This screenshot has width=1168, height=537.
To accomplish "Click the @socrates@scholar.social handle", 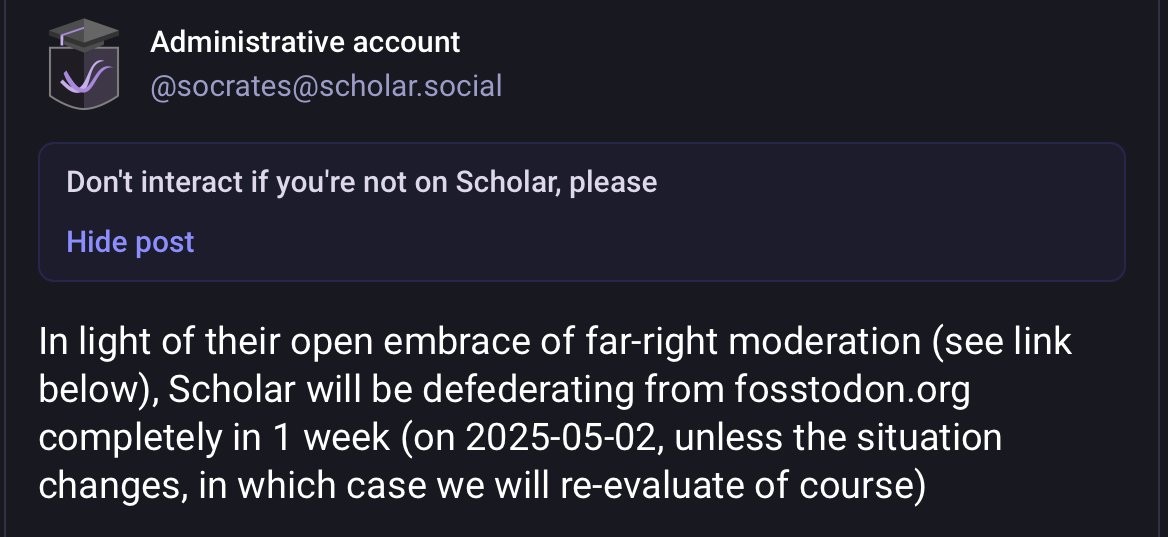I will coord(325,87).
